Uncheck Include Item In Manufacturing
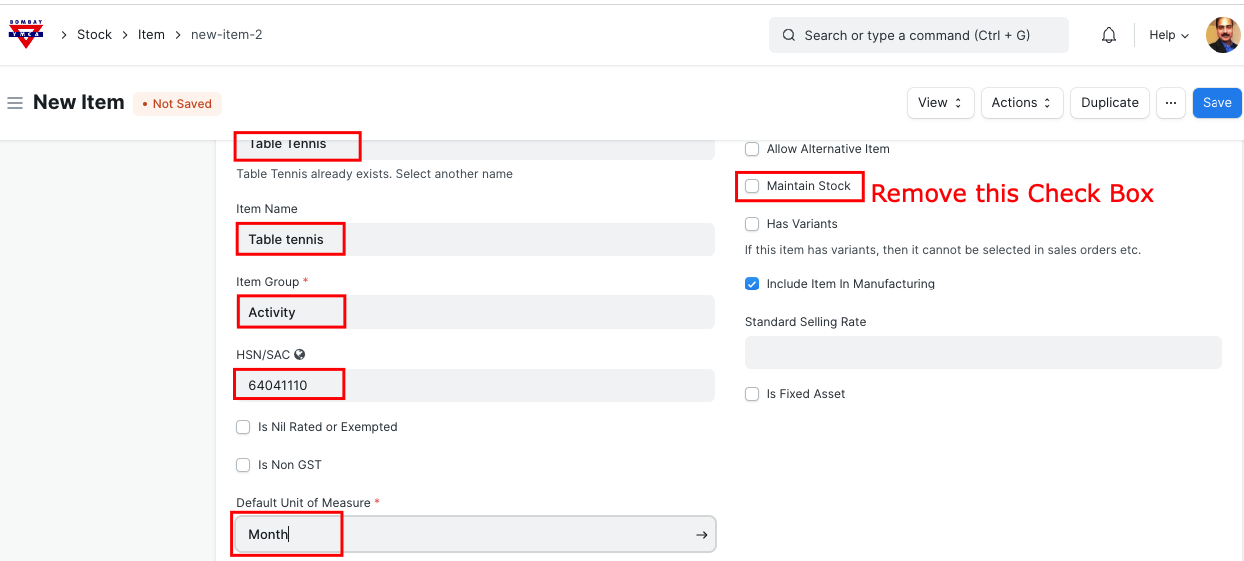The height and width of the screenshot is (561, 1244). pos(752,284)
